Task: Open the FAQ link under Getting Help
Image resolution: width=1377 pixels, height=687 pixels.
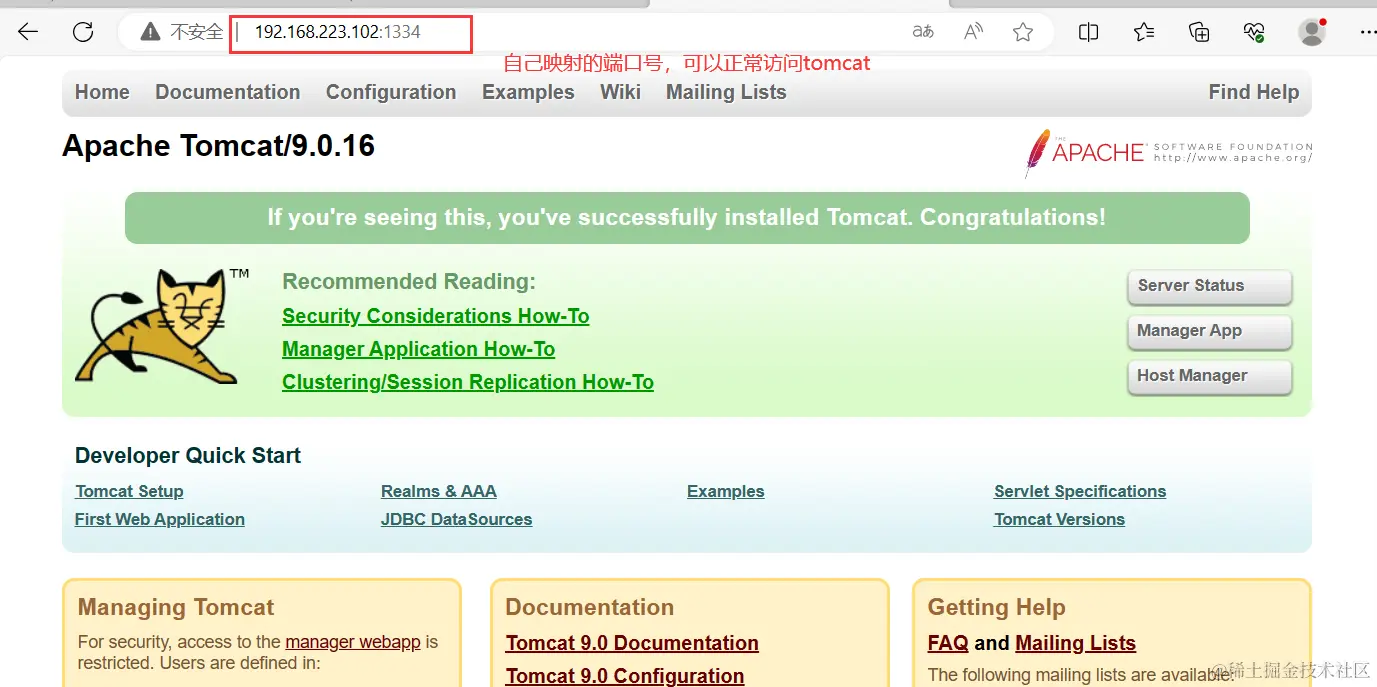Action: coord(948,643)
